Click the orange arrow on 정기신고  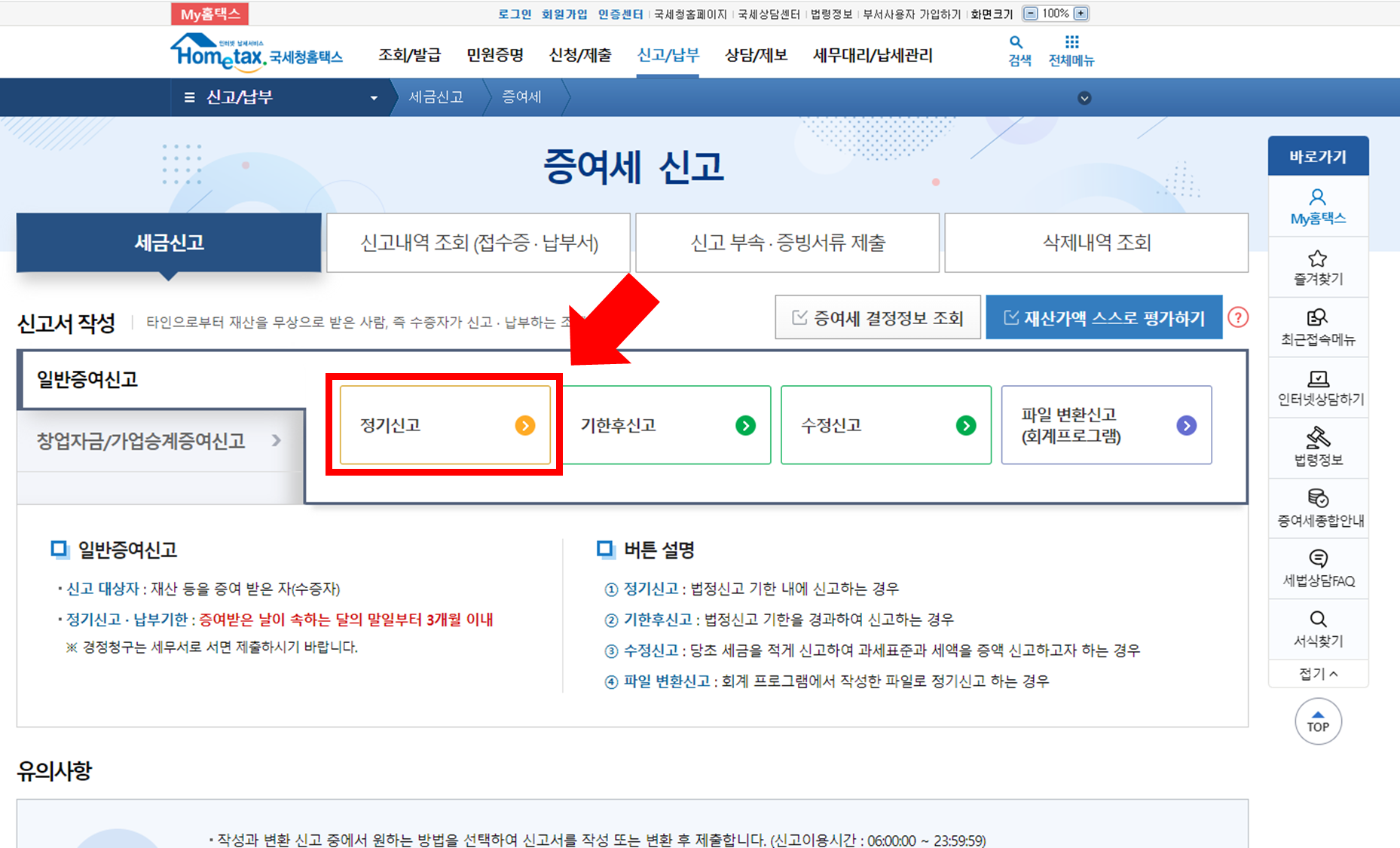click(x=525, y=426)
